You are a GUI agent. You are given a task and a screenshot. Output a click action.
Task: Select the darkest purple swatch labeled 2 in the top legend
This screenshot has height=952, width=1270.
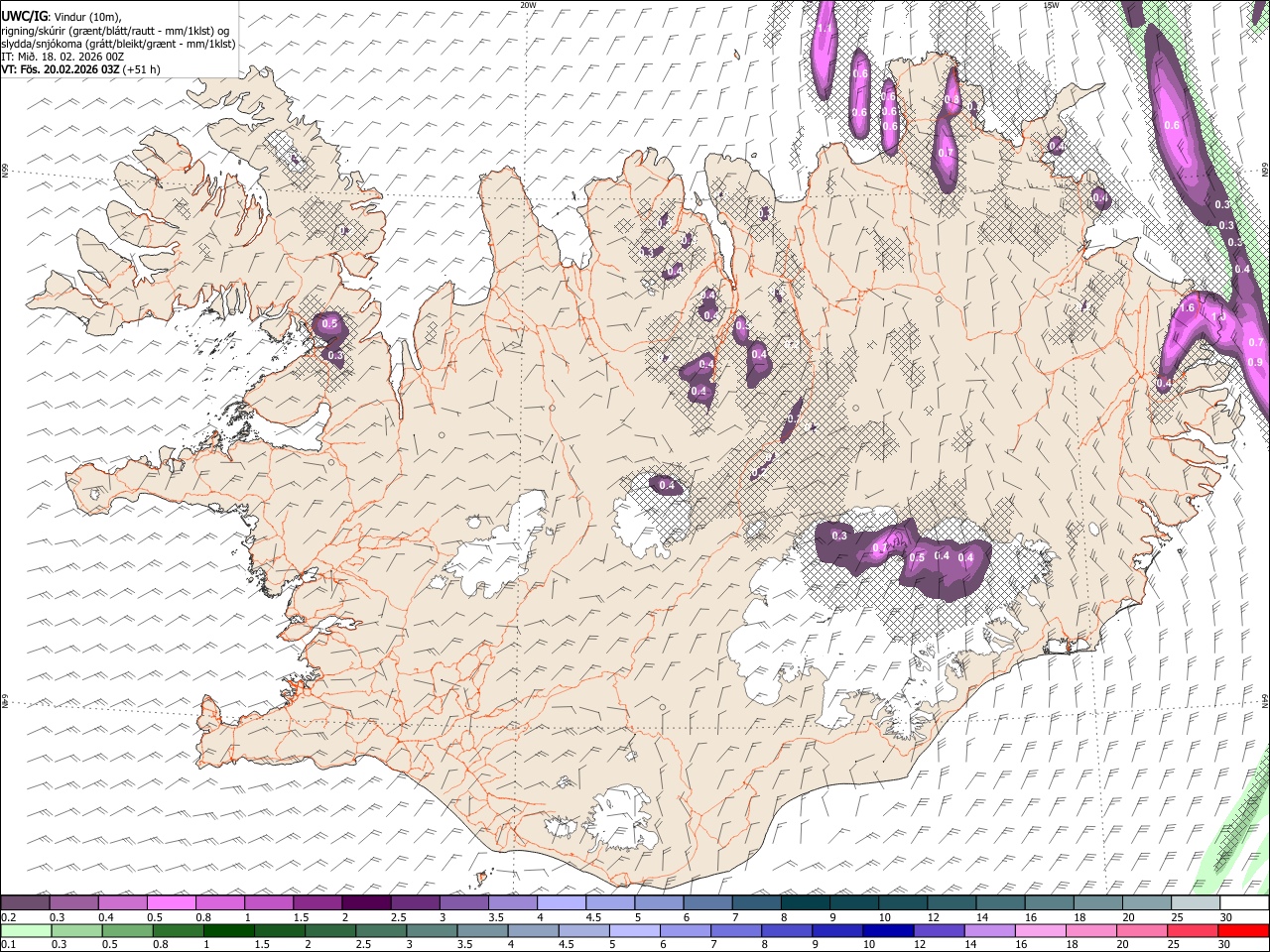365,903
